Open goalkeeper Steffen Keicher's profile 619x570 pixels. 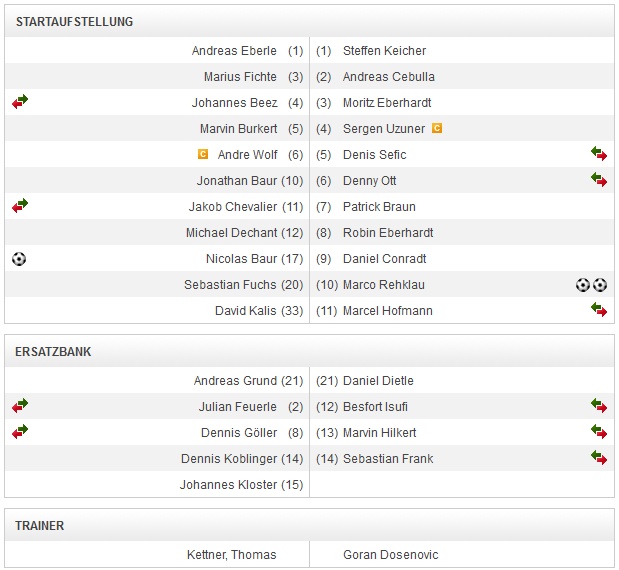click(x=384, y=50)
